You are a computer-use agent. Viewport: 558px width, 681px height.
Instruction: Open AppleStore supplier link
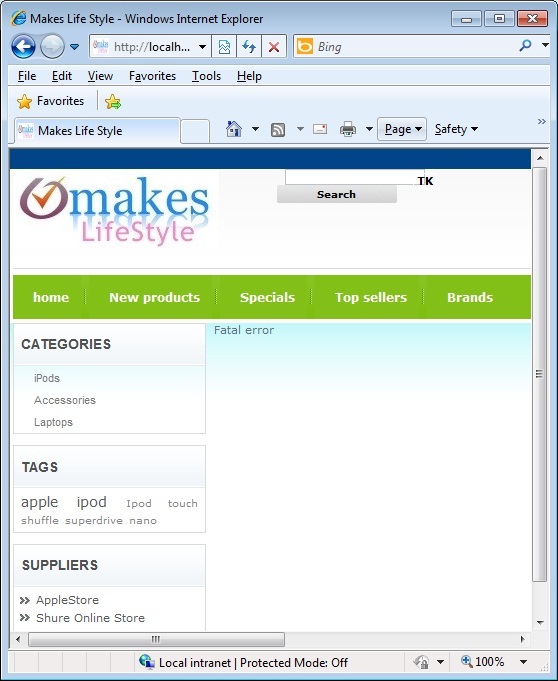67,600
